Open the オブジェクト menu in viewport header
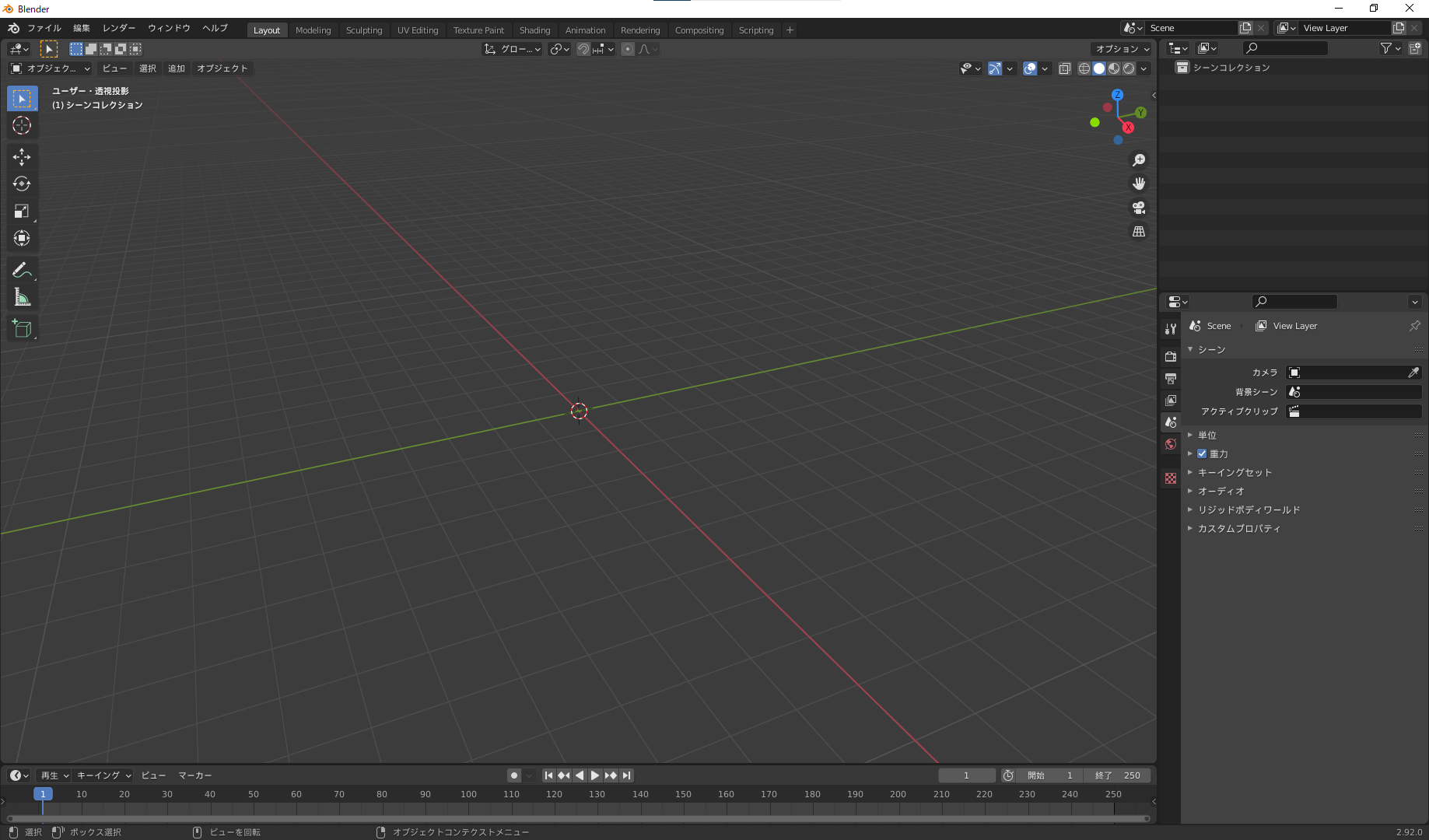 point(222,68)
